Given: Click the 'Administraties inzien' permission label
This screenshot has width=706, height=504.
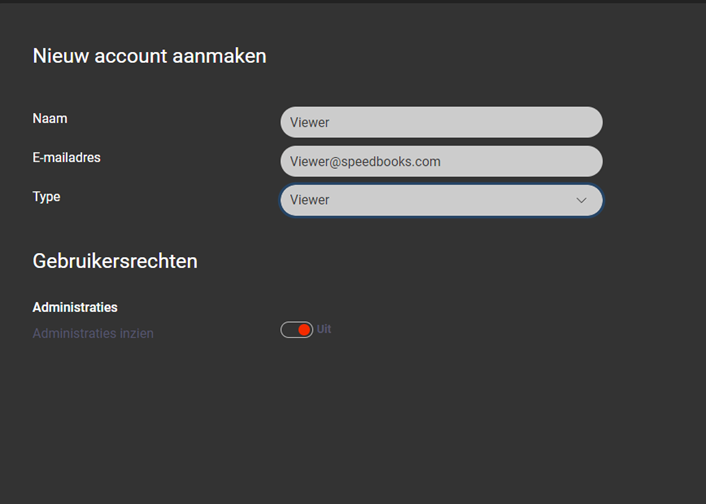Looking at the screenshot, I should [x=93, y=333].
